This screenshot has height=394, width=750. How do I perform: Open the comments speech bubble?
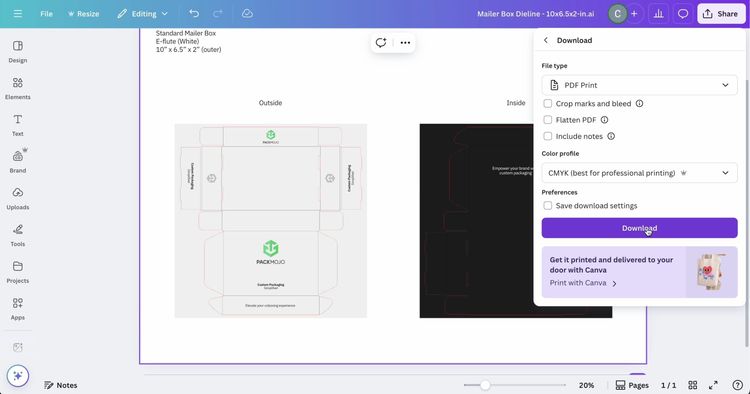[x=683, y=14]
